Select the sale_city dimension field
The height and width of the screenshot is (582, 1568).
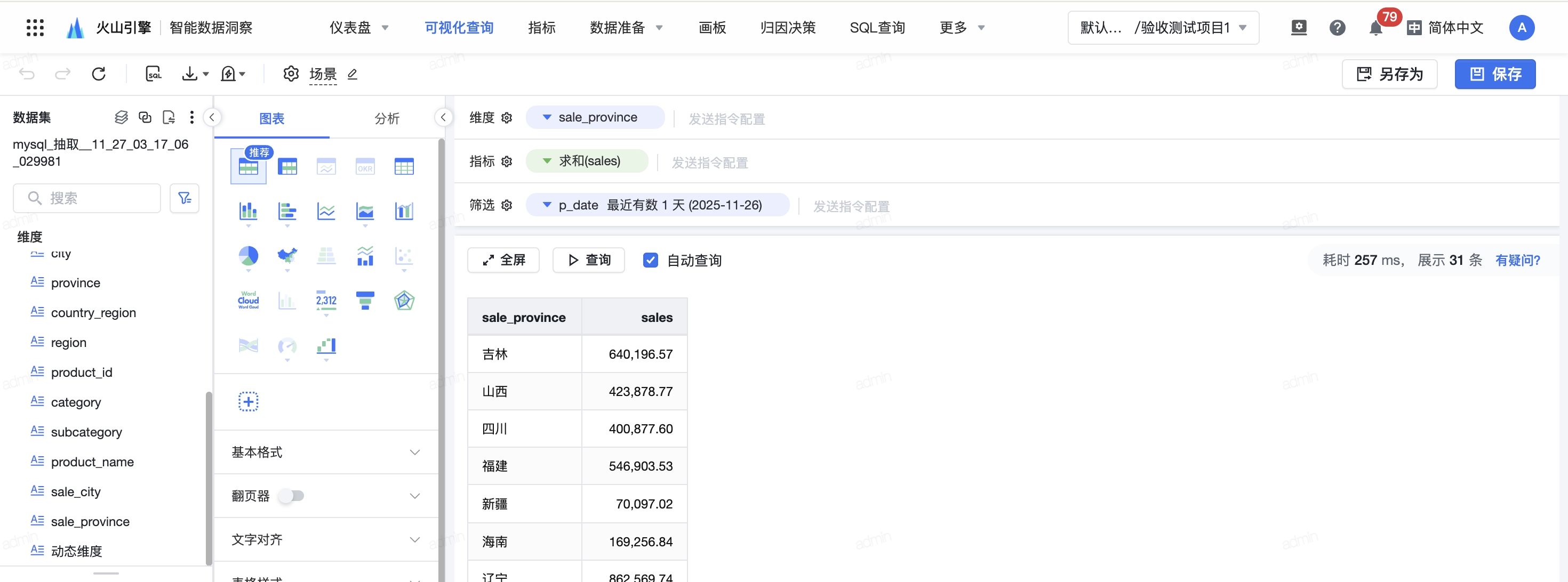[x=76, y=491]
